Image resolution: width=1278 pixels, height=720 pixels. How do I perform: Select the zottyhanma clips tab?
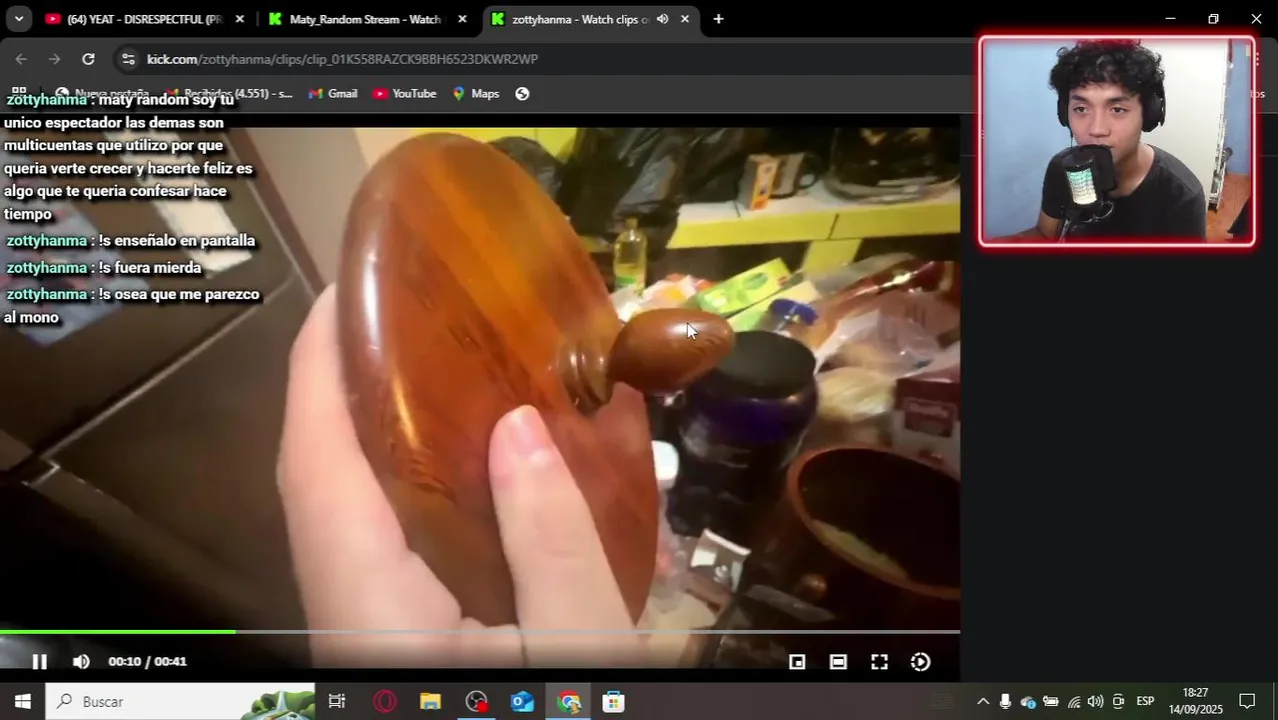(x=580, y=19)
